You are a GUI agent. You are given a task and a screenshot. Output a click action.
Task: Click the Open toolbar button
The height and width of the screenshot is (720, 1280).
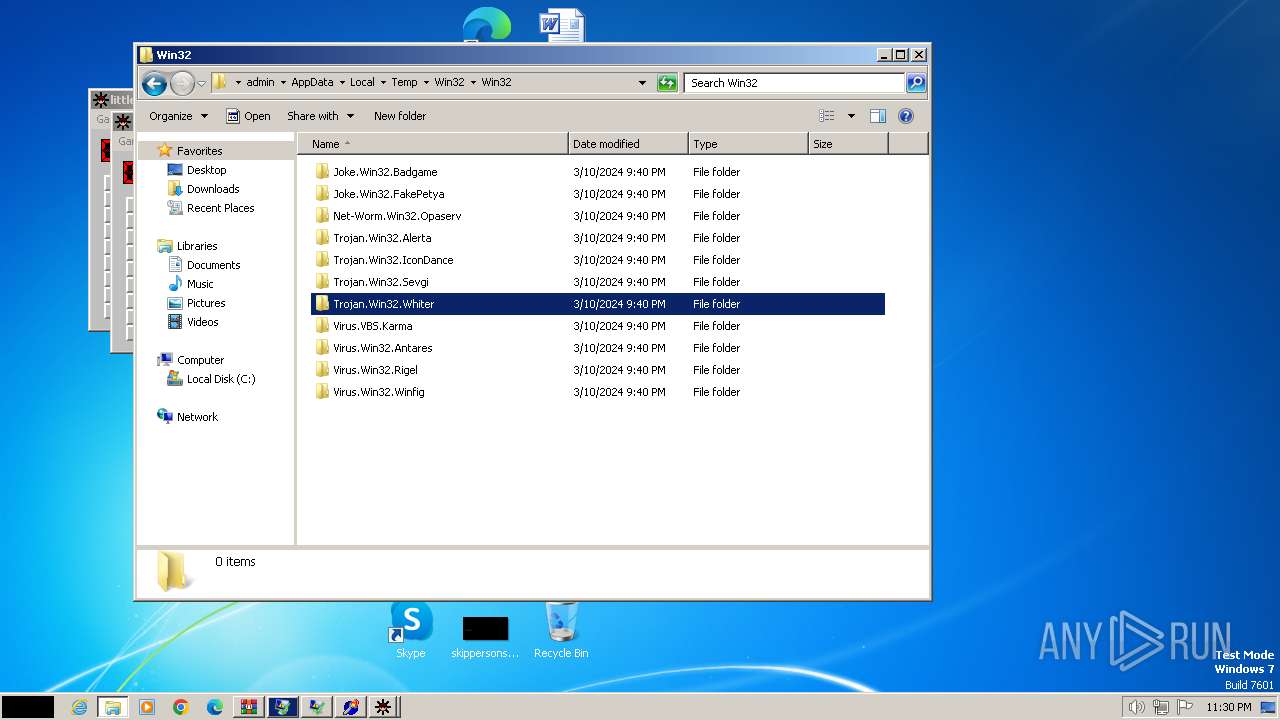[x=248, y=116]
